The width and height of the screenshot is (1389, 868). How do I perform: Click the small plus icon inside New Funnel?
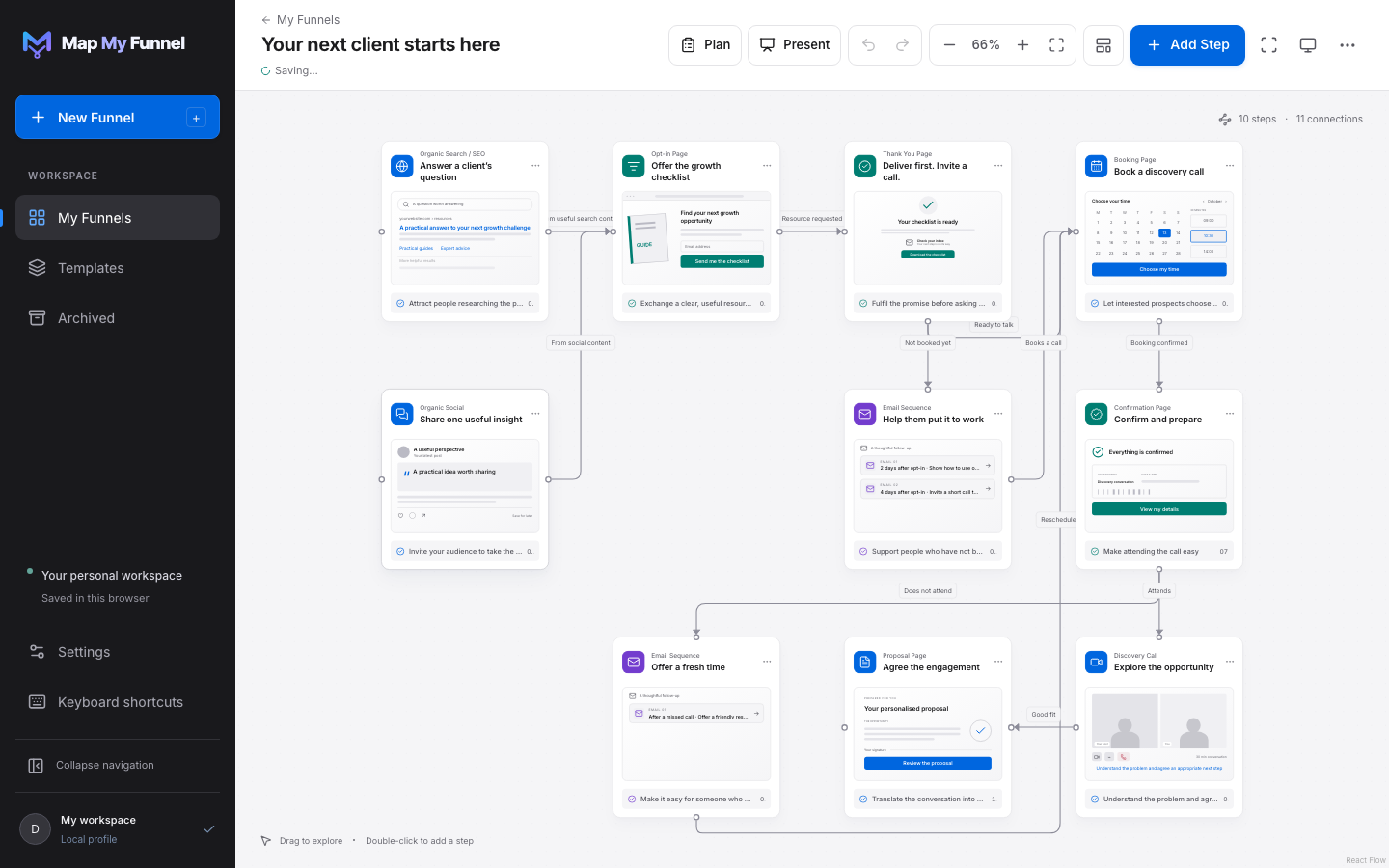click(x=196, y=118)
